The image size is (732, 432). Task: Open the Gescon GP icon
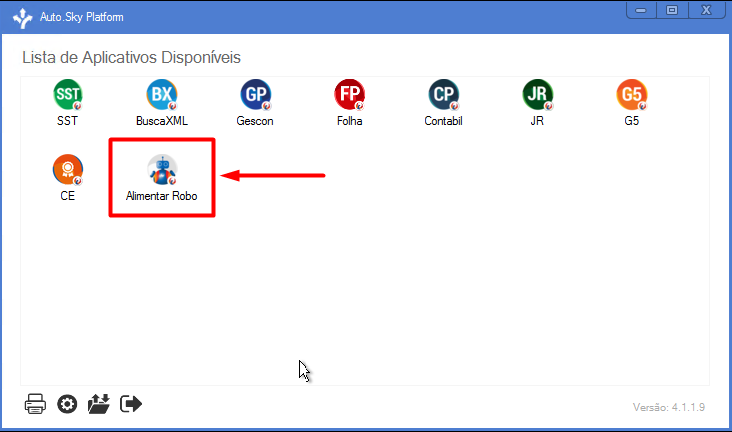click(x=256, y=94)
